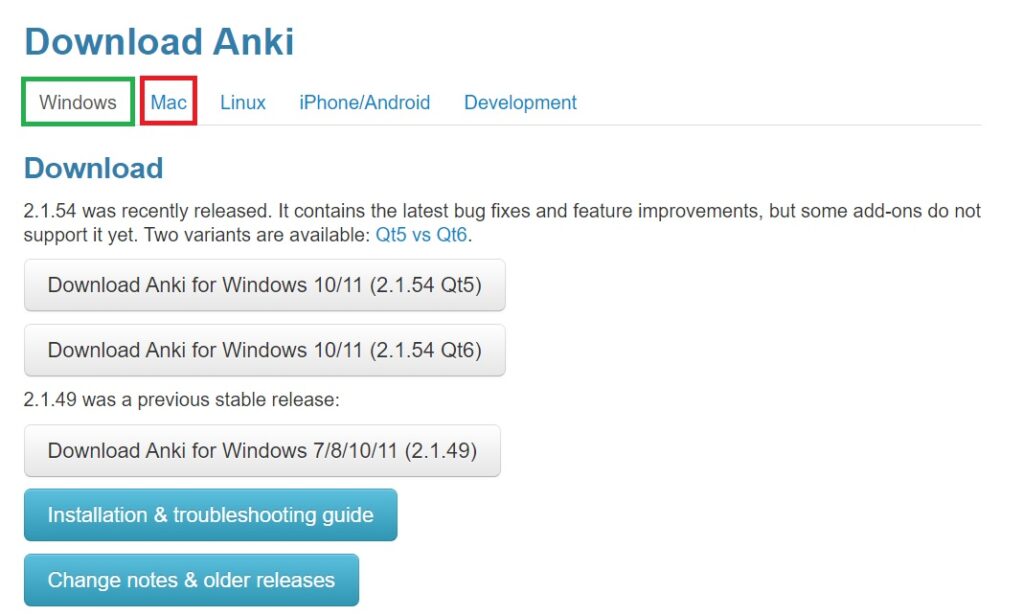
Task: Select the Windows tab
Action: tap(77, 102)
